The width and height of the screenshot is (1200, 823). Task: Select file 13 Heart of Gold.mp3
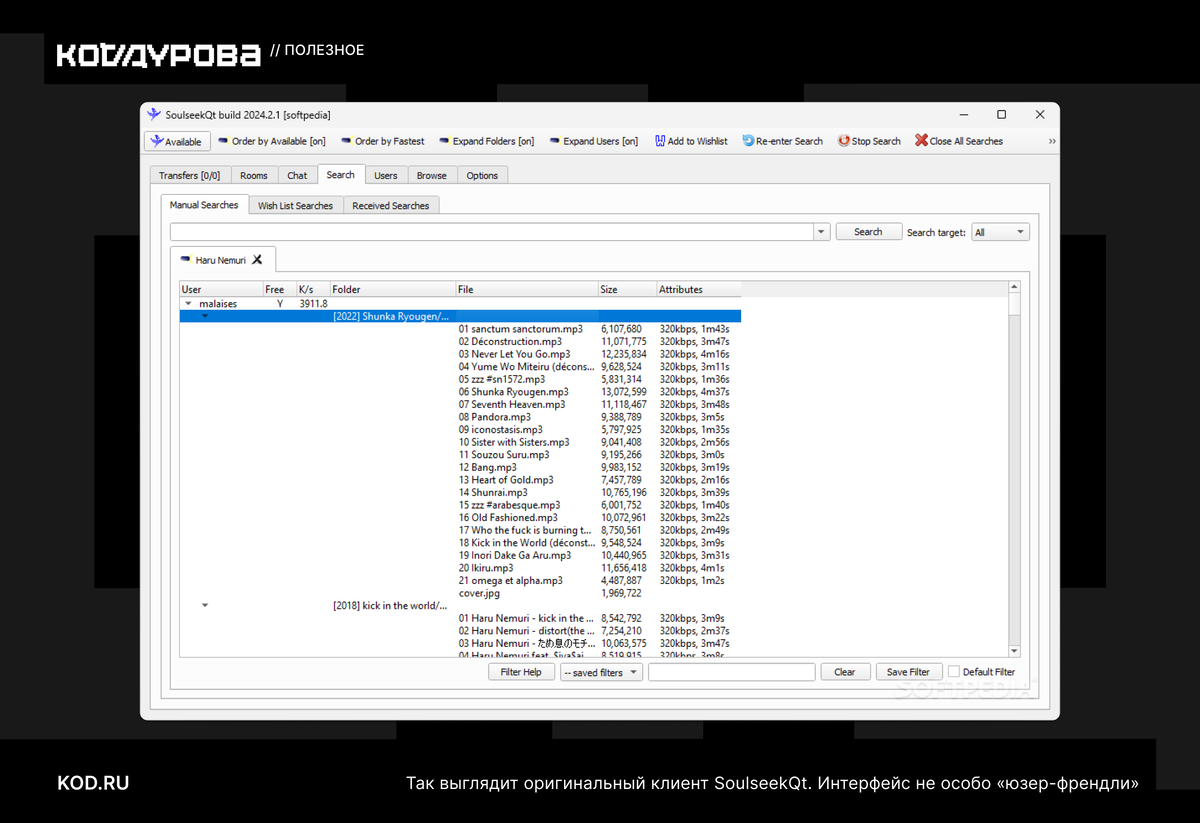click(505, 480)
